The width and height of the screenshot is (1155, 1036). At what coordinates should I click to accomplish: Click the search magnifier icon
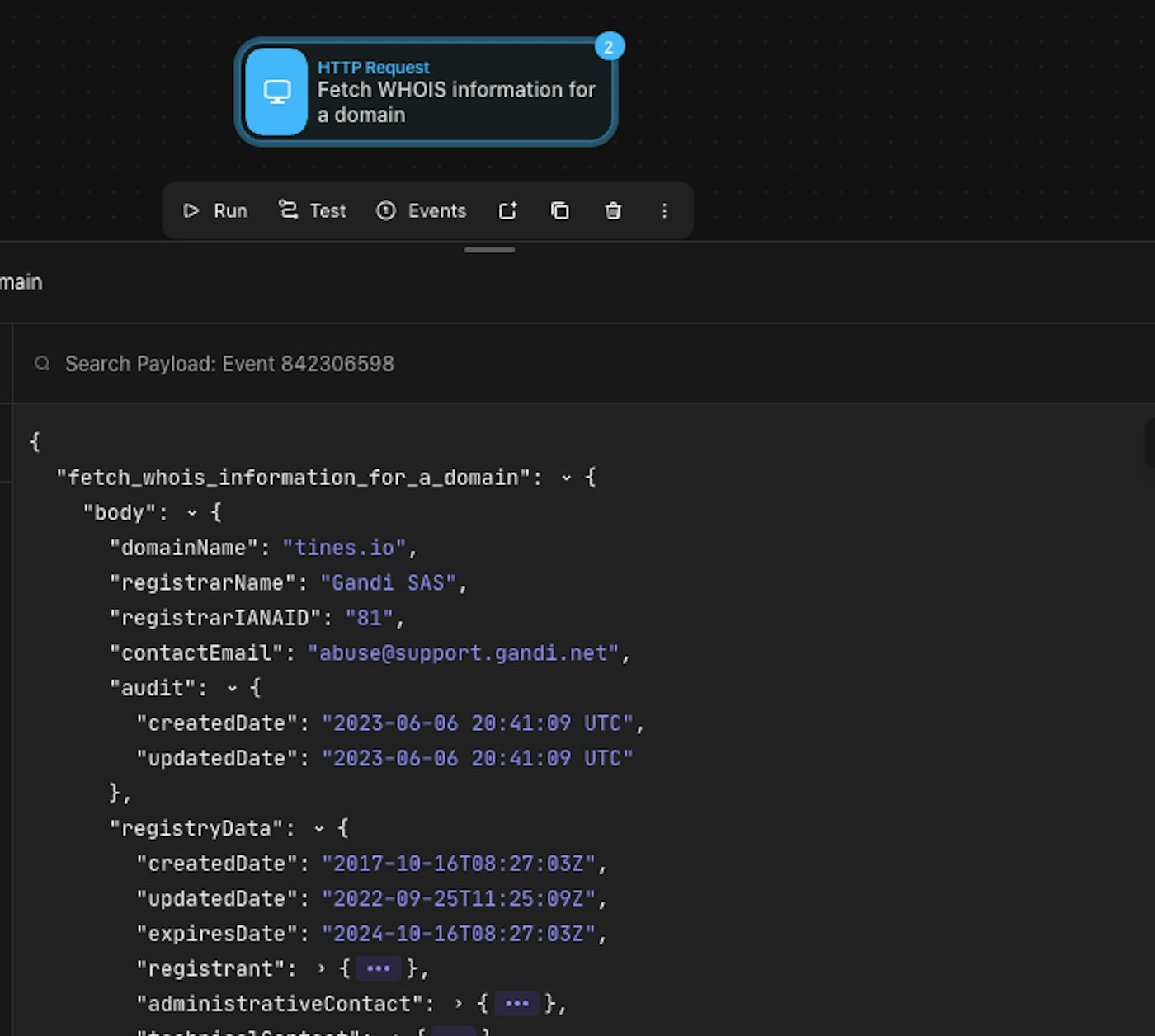pyautogui.click(x=42, y=364)
